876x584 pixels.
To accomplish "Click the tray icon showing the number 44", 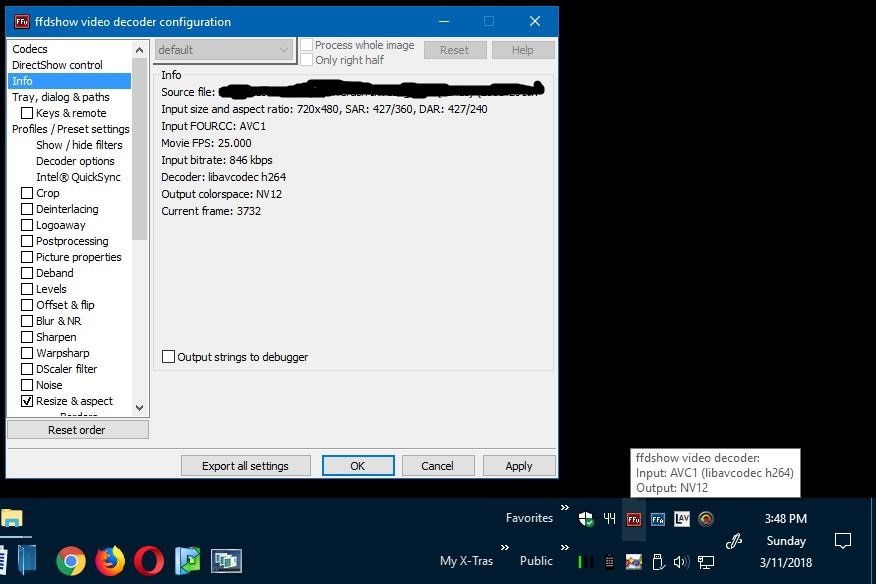I will (x=610, y=519).
